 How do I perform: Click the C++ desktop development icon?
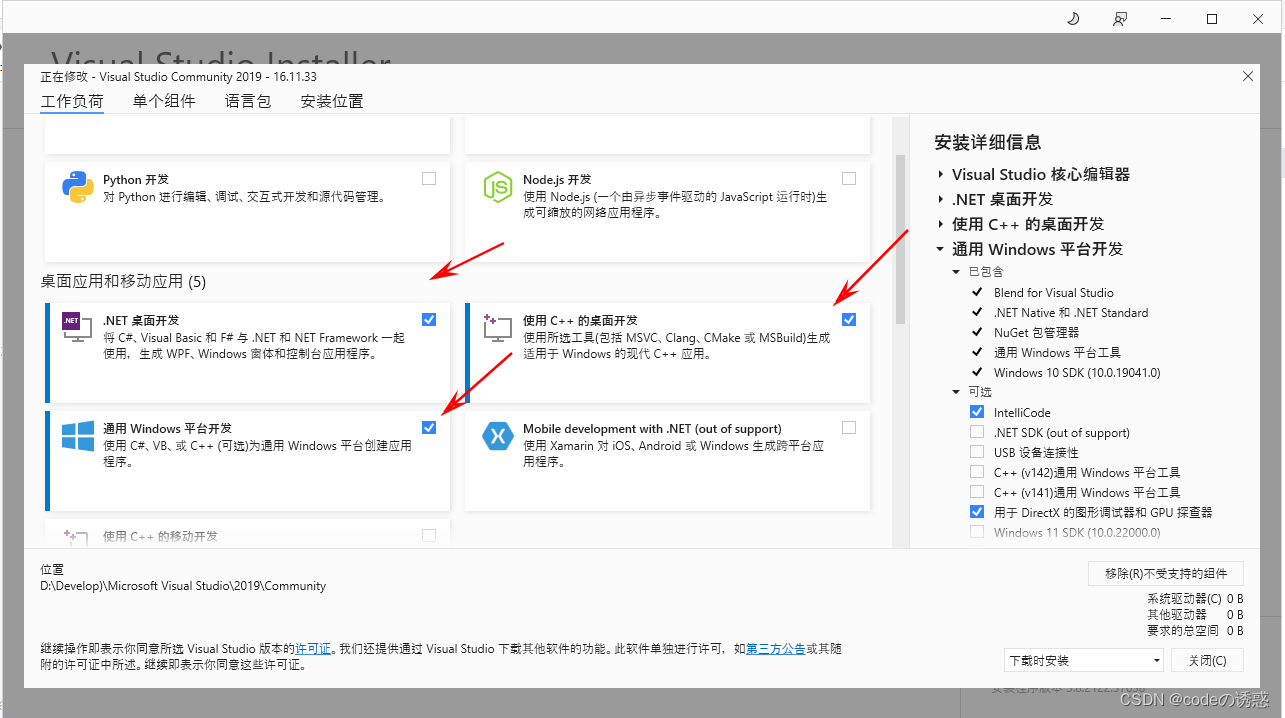(x=498, y=327)
